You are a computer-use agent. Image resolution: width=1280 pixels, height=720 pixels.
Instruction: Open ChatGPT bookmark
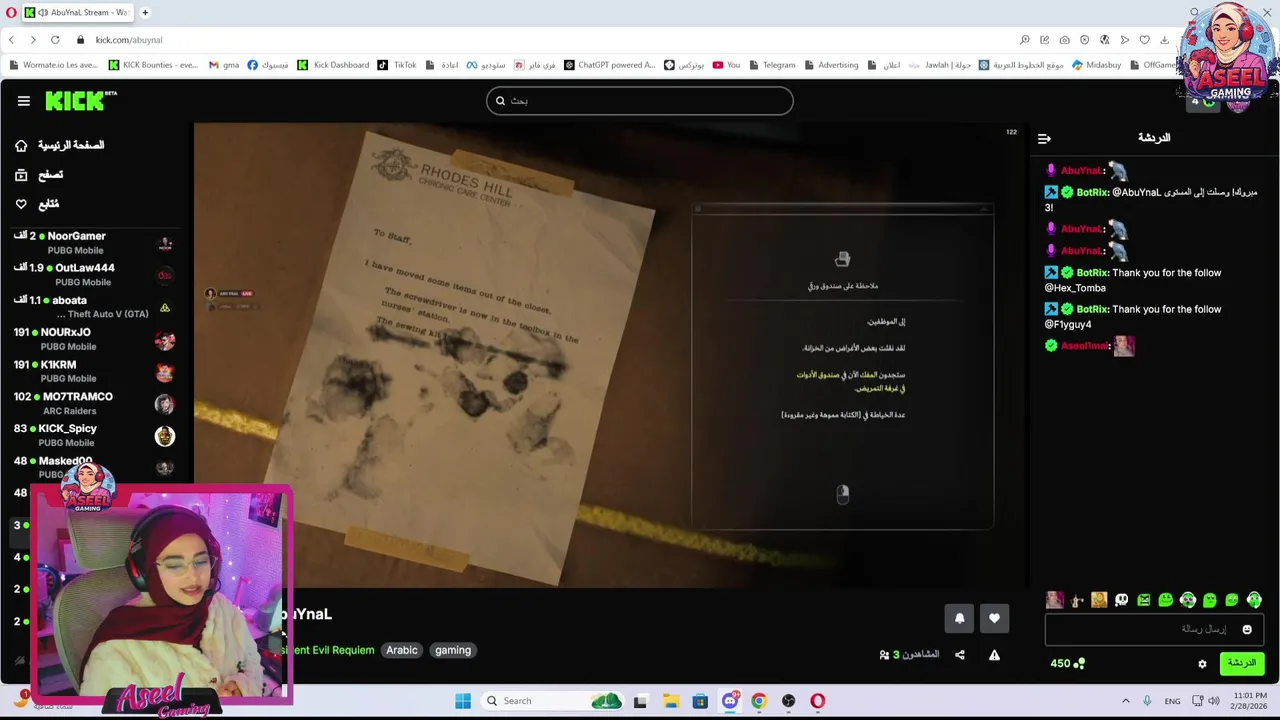coord(610,65)
